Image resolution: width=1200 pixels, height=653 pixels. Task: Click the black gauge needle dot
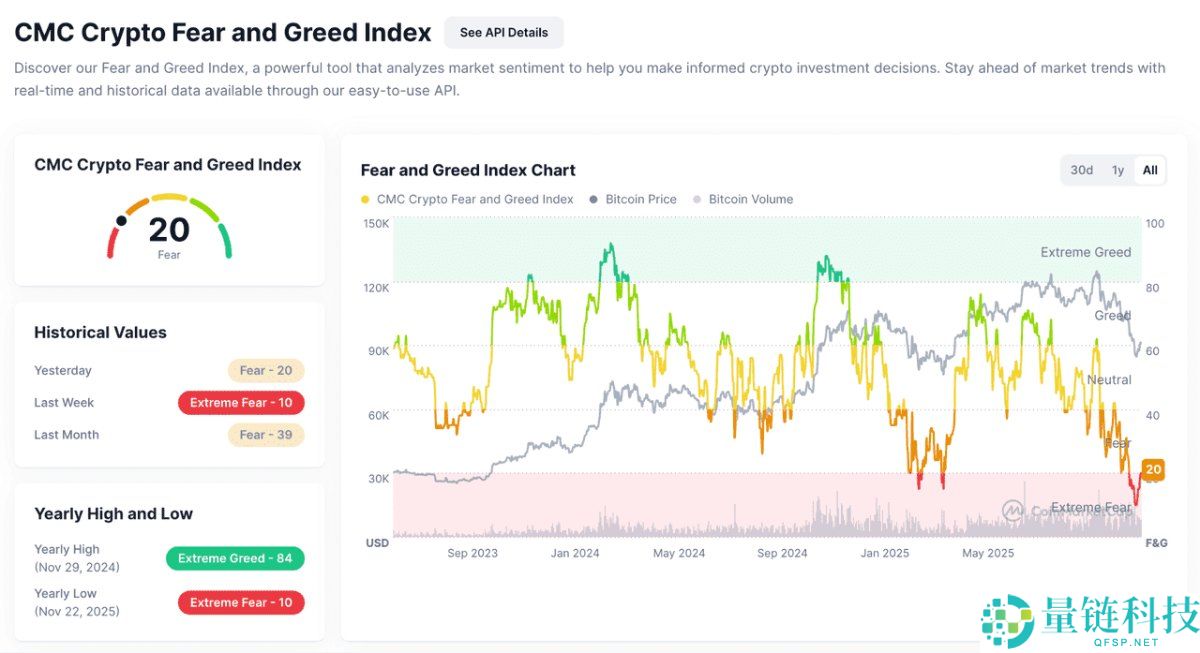click(x=122, y=220)
